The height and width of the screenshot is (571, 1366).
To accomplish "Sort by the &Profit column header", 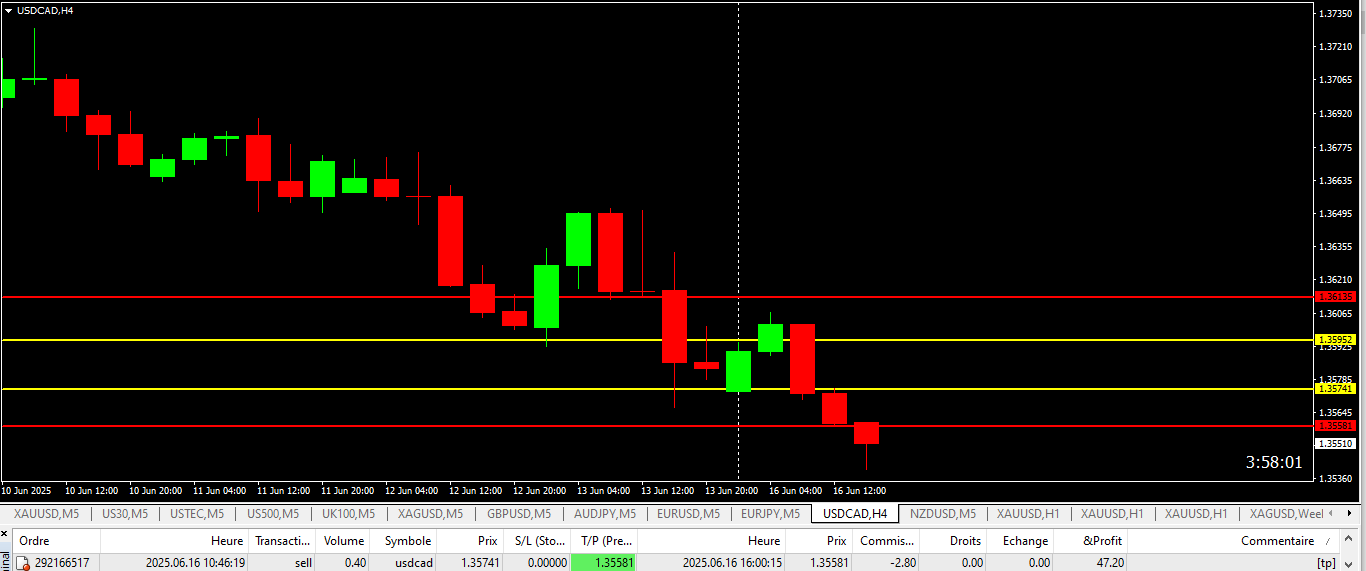I will click(x=1090, y=541).
